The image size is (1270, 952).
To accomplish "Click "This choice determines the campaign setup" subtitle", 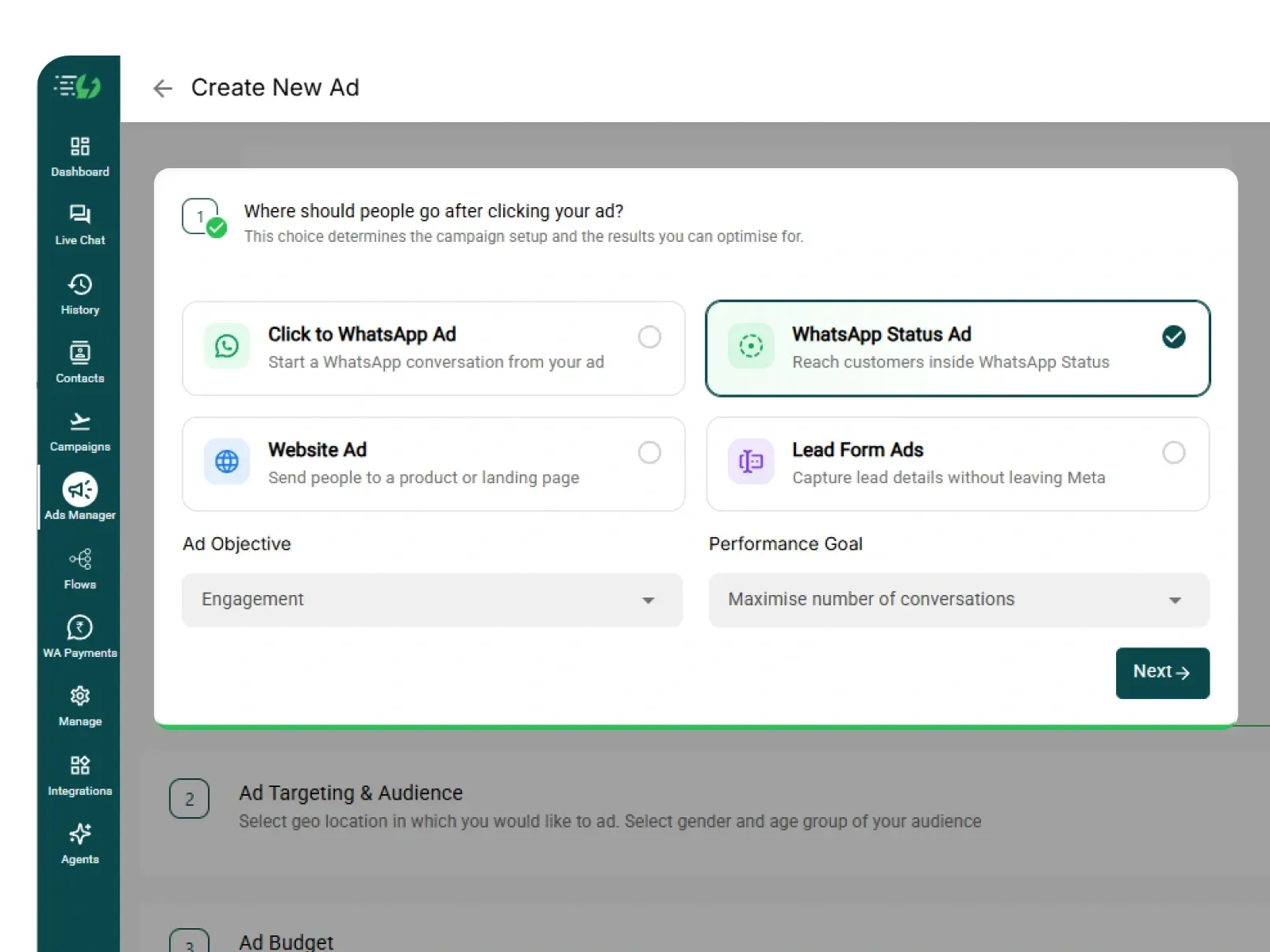I will point(524,236).
